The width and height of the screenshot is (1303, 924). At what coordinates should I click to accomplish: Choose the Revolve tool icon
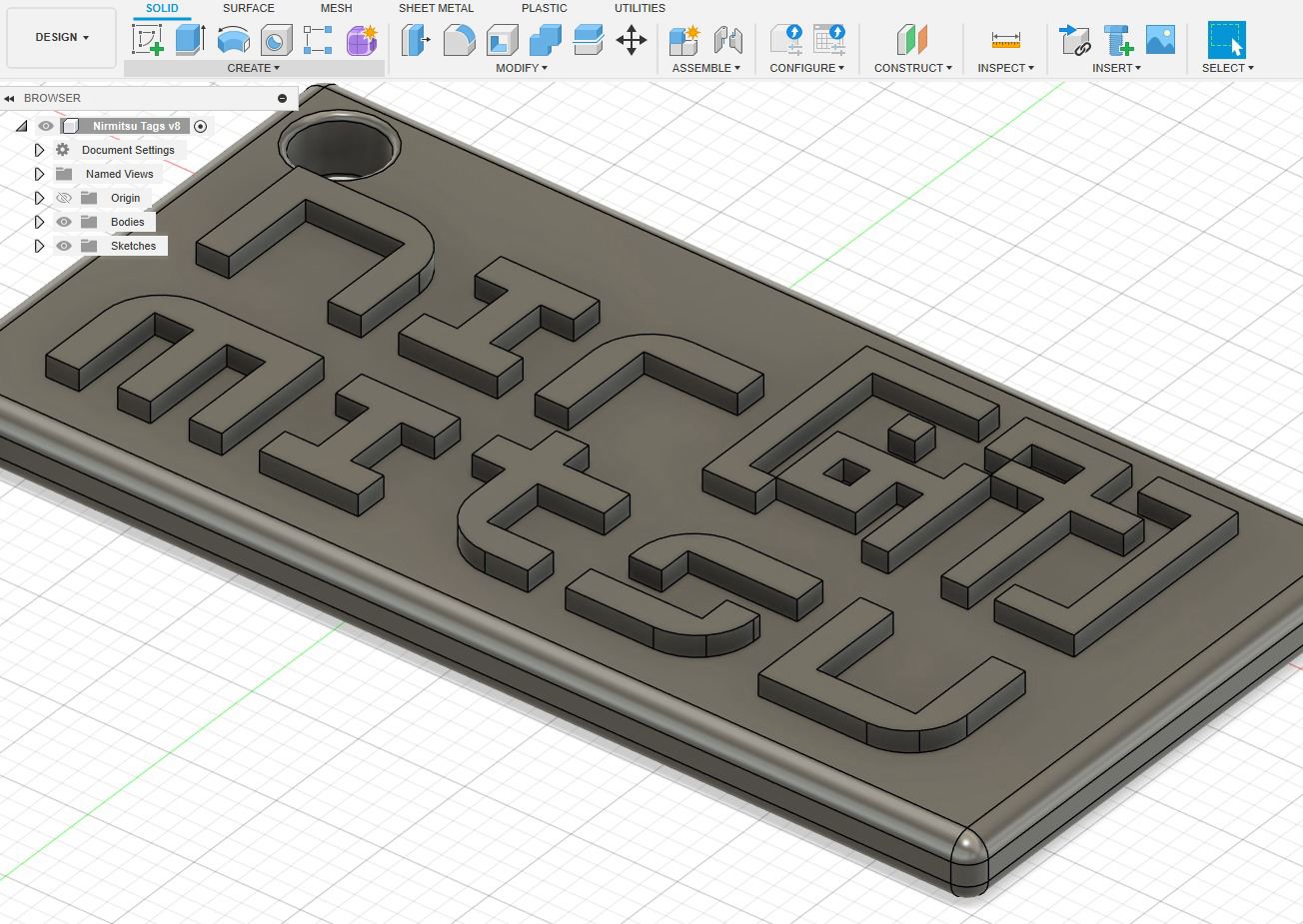234,40
